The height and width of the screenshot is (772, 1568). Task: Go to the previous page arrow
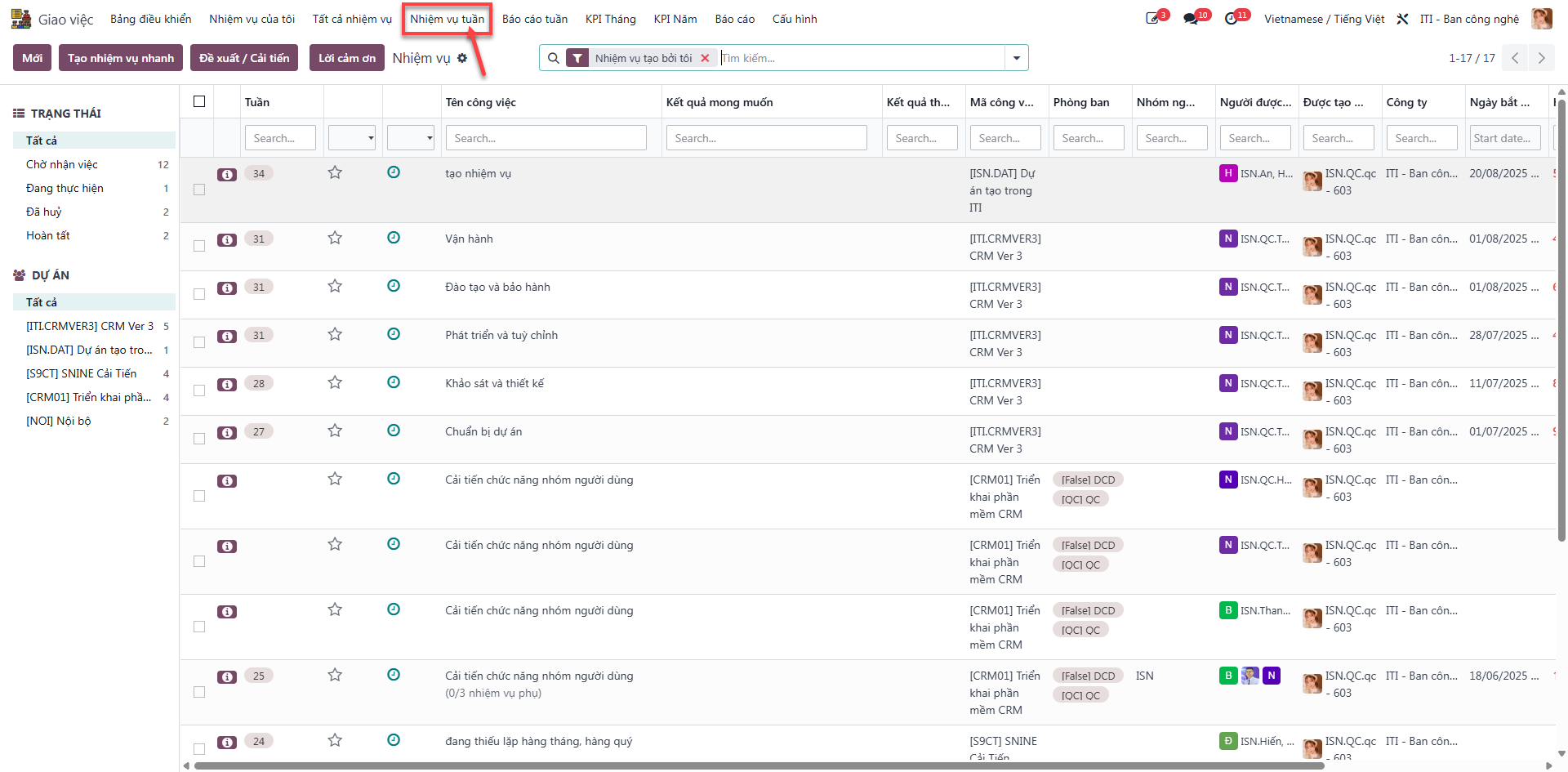tap(1515, 58)
